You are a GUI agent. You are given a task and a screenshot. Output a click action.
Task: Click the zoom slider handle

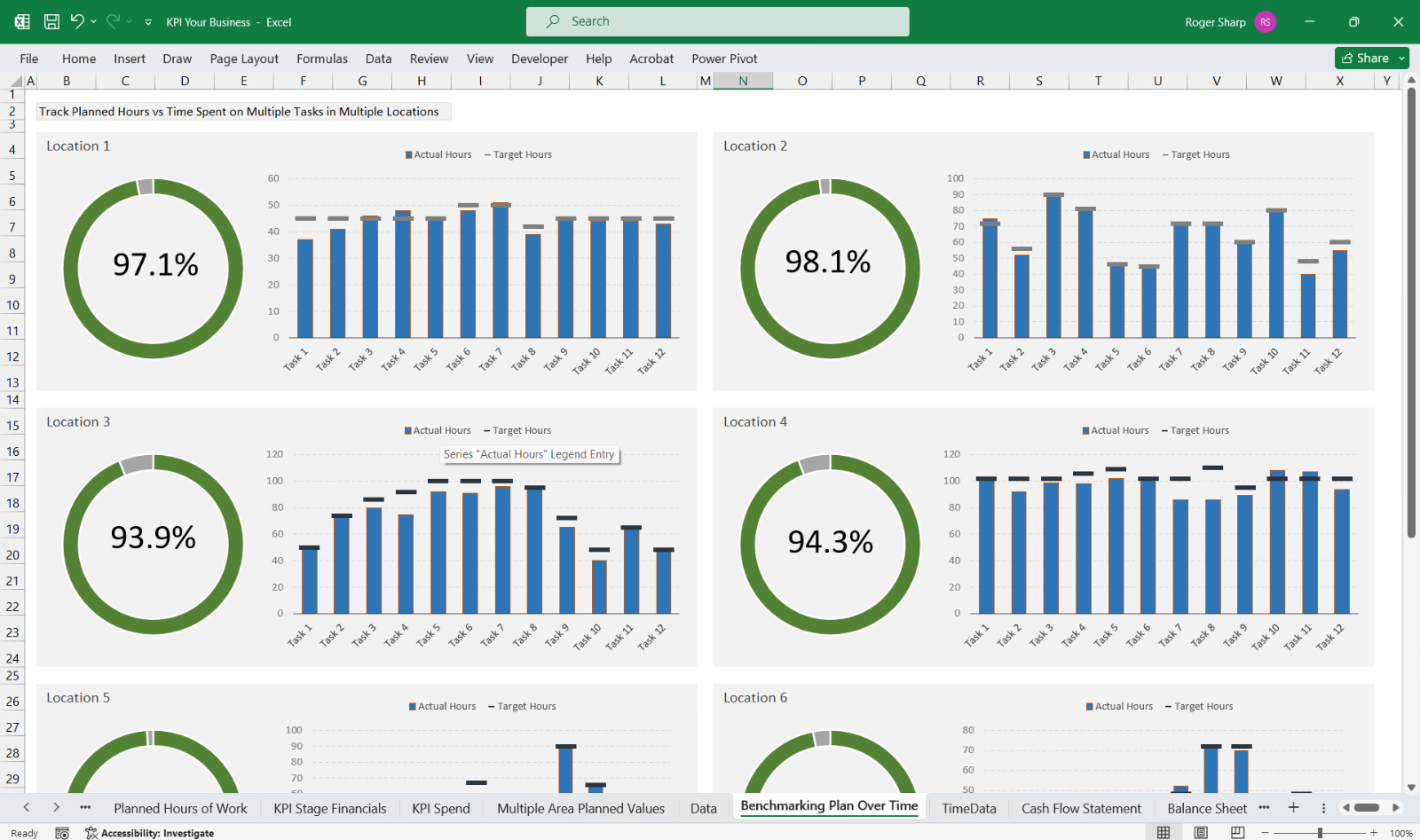pos(1321,833)
